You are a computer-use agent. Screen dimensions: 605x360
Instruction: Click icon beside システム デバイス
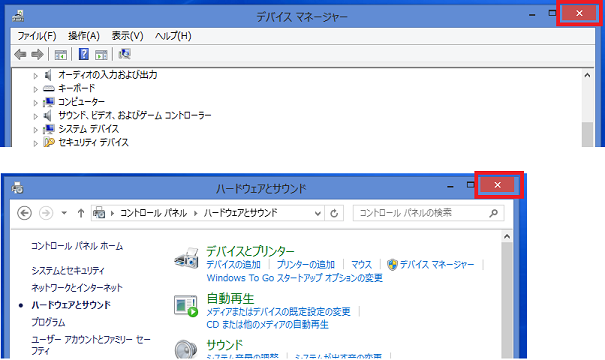[49, 129]
